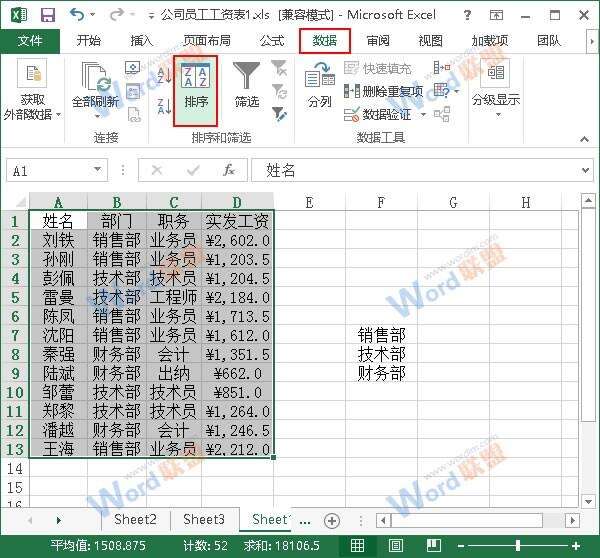Expand the formula bar chevron
Screen dimensions: 600x558
point(585,170)
